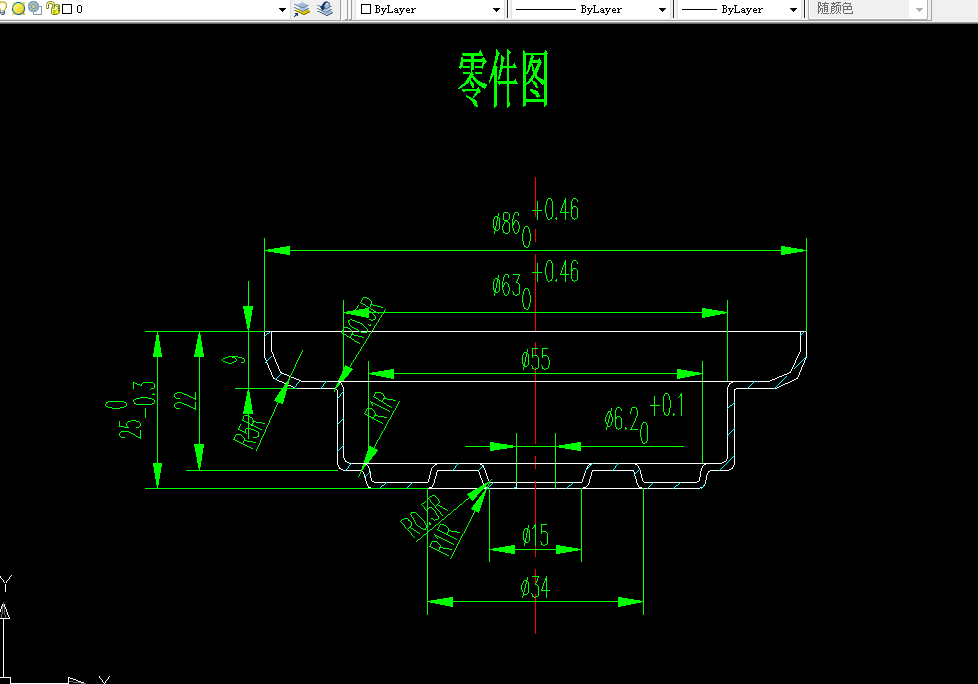
Task: Select the Ø34 dimension at bottom
Action: [533, 588]
